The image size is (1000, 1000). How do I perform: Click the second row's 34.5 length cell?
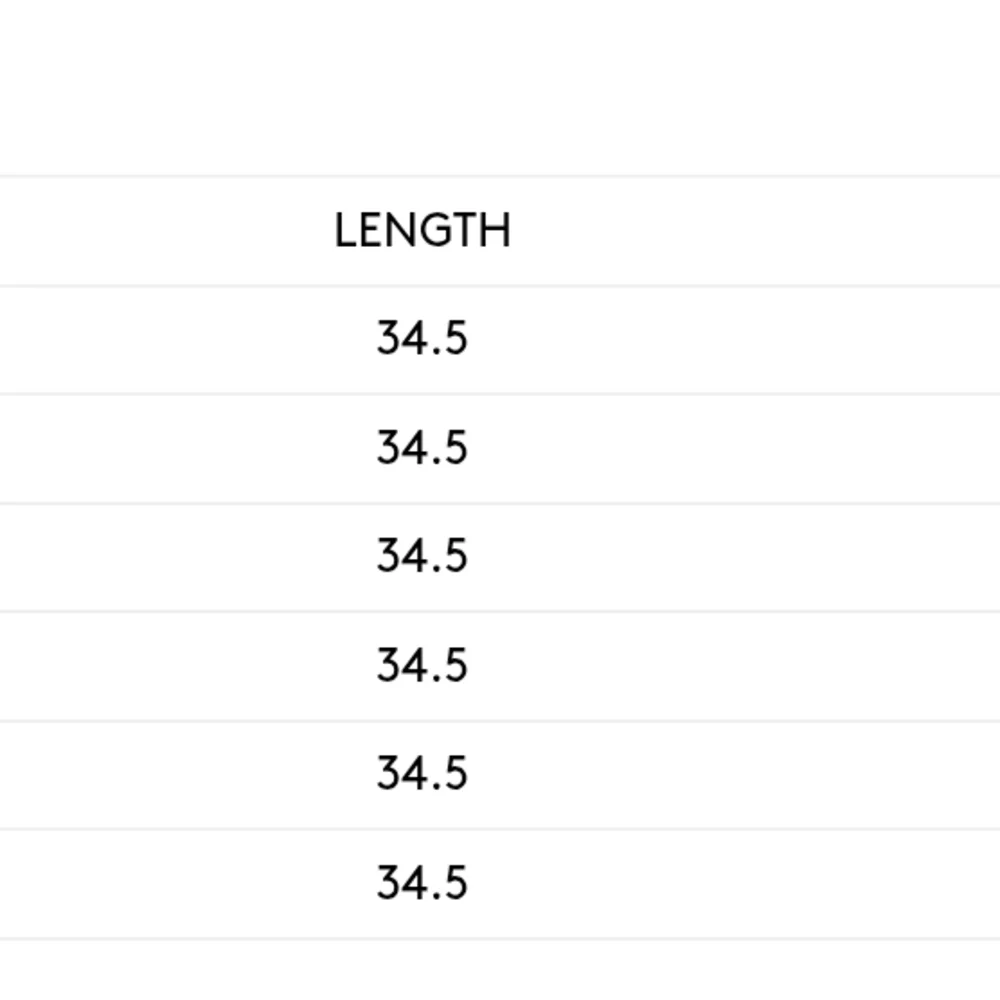tap(422, 448)
